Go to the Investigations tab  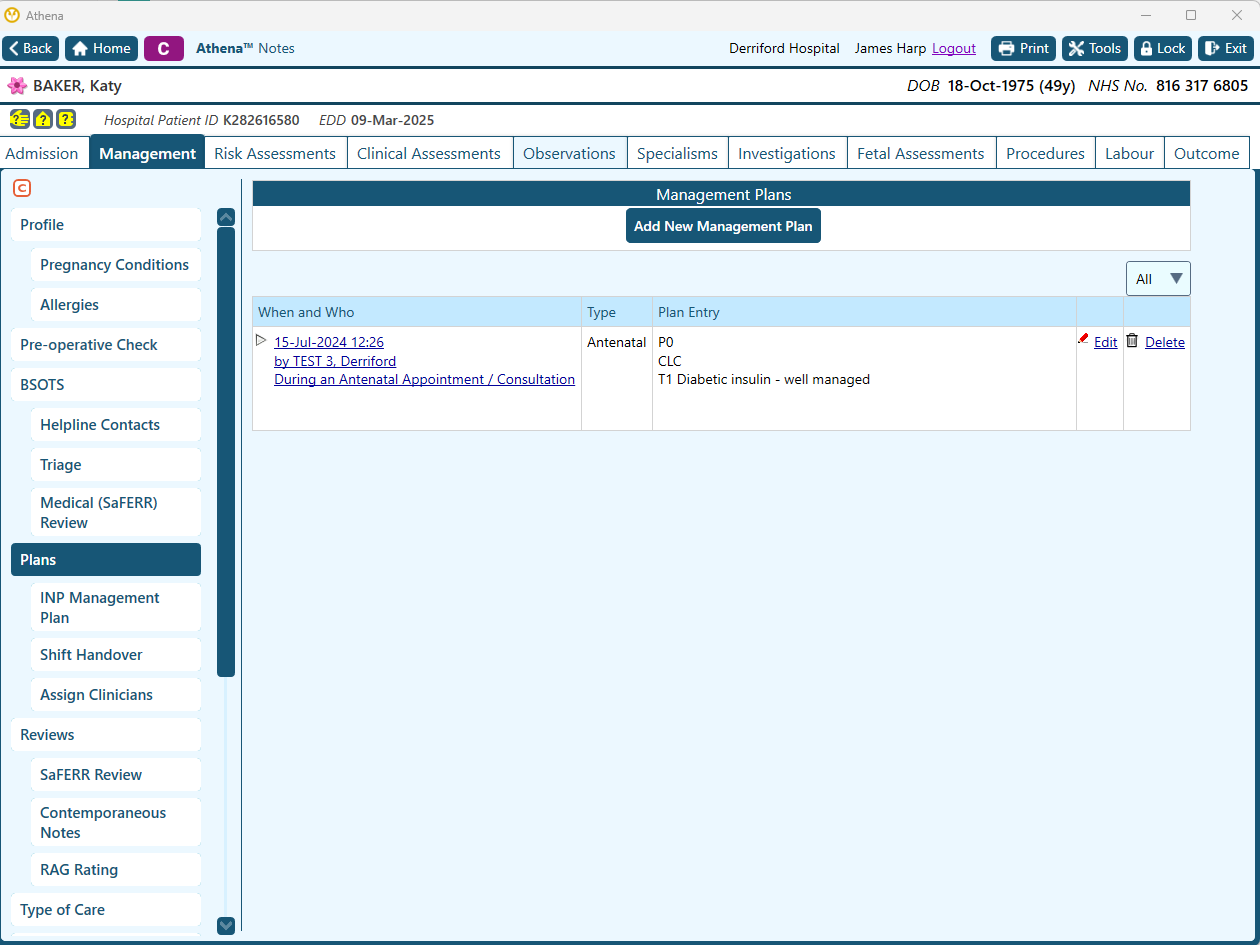point(787,153)
